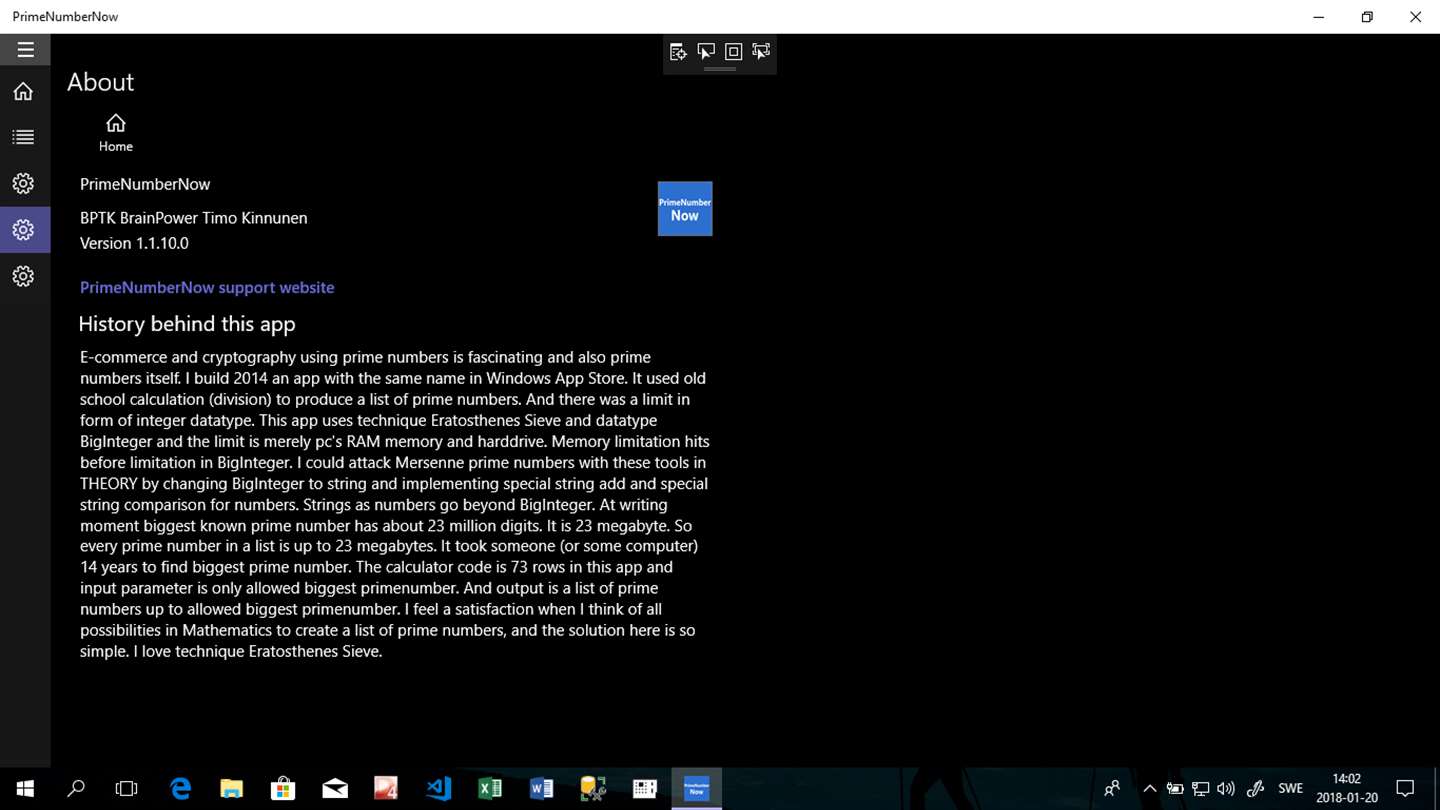Click the blue PrimeNumber Now logo tile
Image resolution: width=1440 pixels, height=810 pixels.
(685, 208)
